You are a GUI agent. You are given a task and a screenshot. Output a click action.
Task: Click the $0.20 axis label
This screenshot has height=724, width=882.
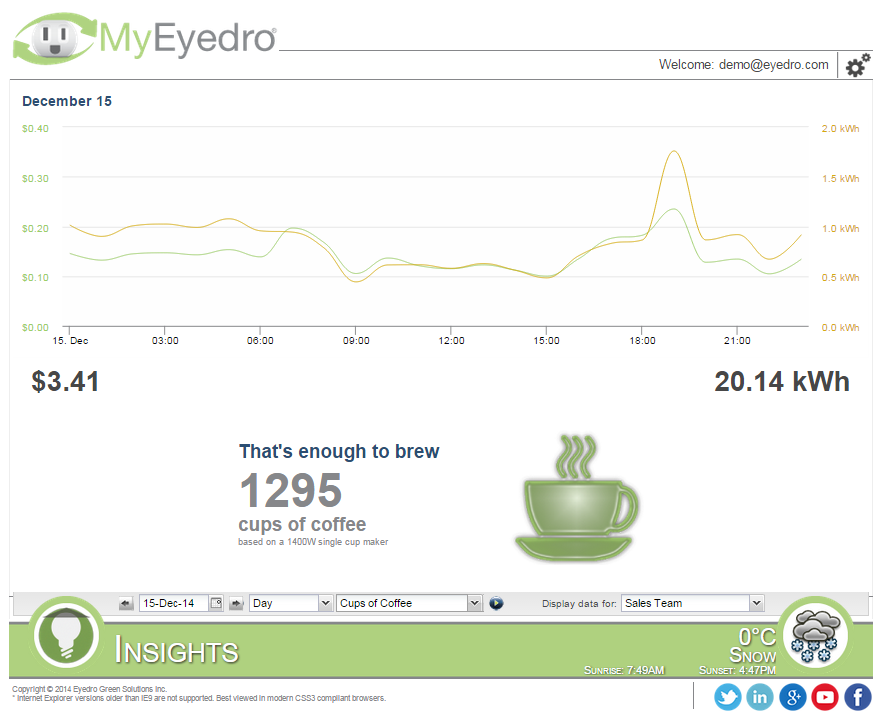click(x=35, y=228)
